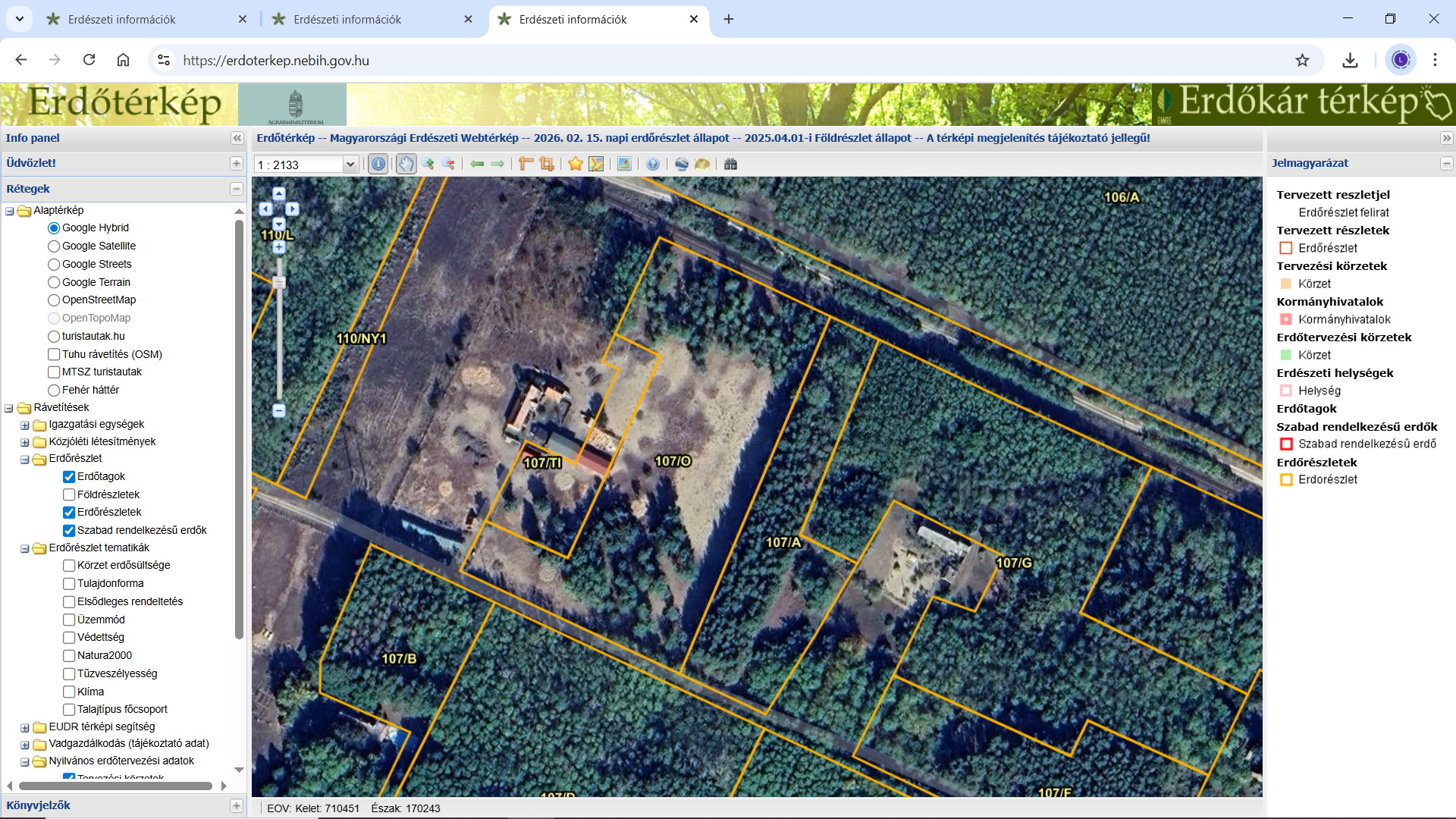Image resolution: width=1456 pixels, height=819 pixels.
Task: Select the measure distance ruler tool
Action: point(526,164)
